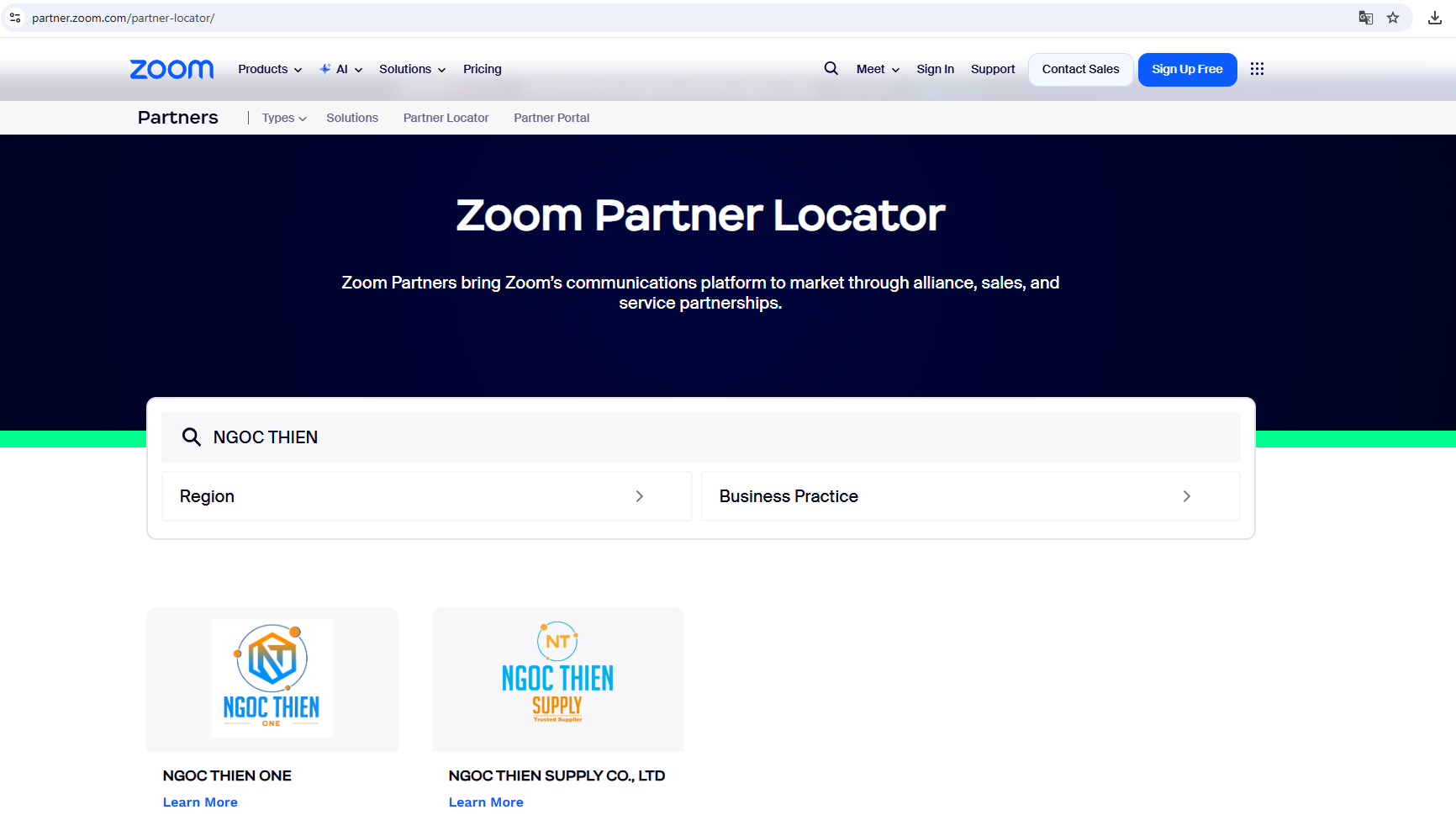Go to the Pricing menu item
The height and width of the screenshot is (831, 1456).
click(482, 69)
